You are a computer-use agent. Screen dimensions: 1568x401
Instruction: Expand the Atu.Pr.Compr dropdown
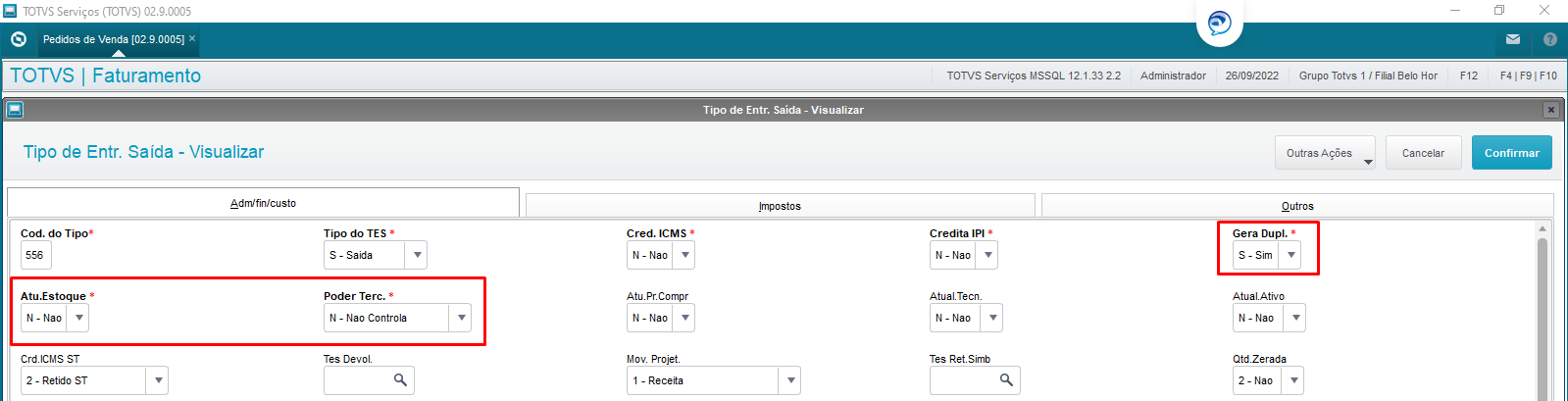(x=684, y=318)
